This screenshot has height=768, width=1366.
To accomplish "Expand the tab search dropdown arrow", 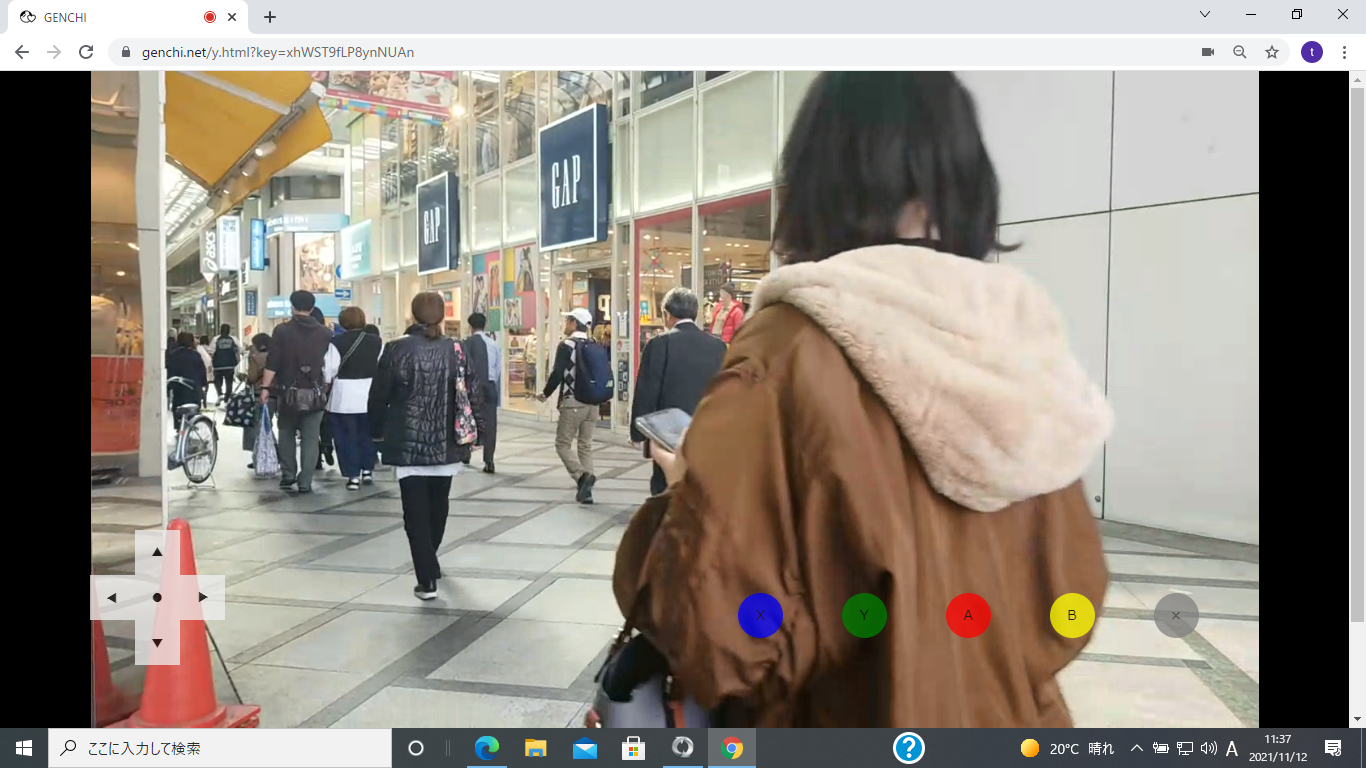I will (x=1205, y=15).
